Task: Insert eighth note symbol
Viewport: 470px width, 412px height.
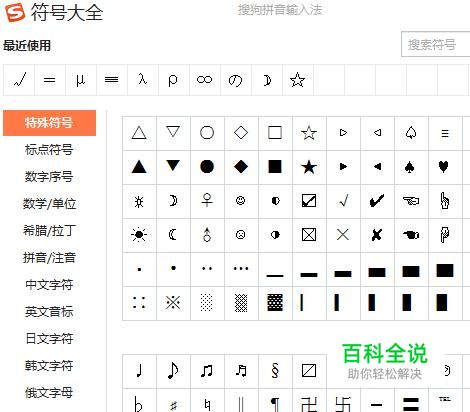Action: pos(173,370)
